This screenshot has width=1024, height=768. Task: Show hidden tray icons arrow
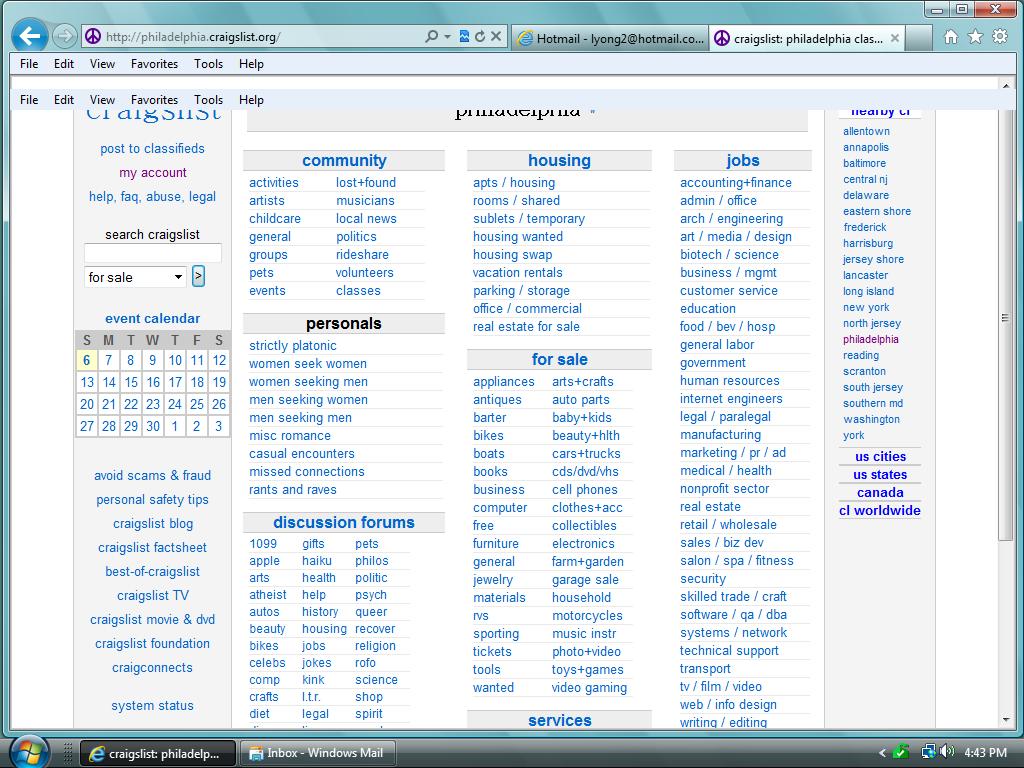pos(882,753)
